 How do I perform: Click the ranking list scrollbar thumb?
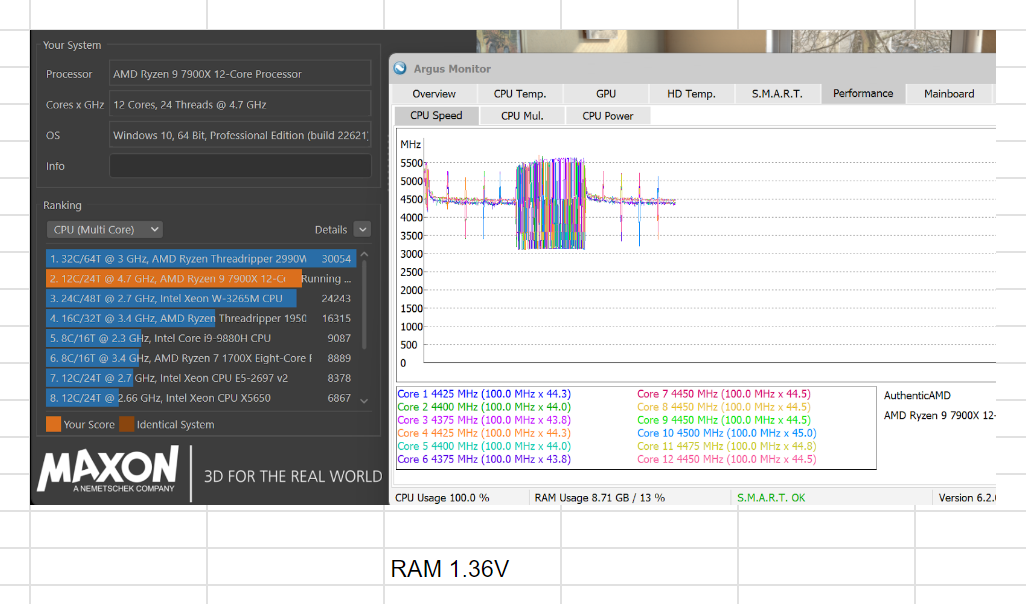[x=364, y=304]
